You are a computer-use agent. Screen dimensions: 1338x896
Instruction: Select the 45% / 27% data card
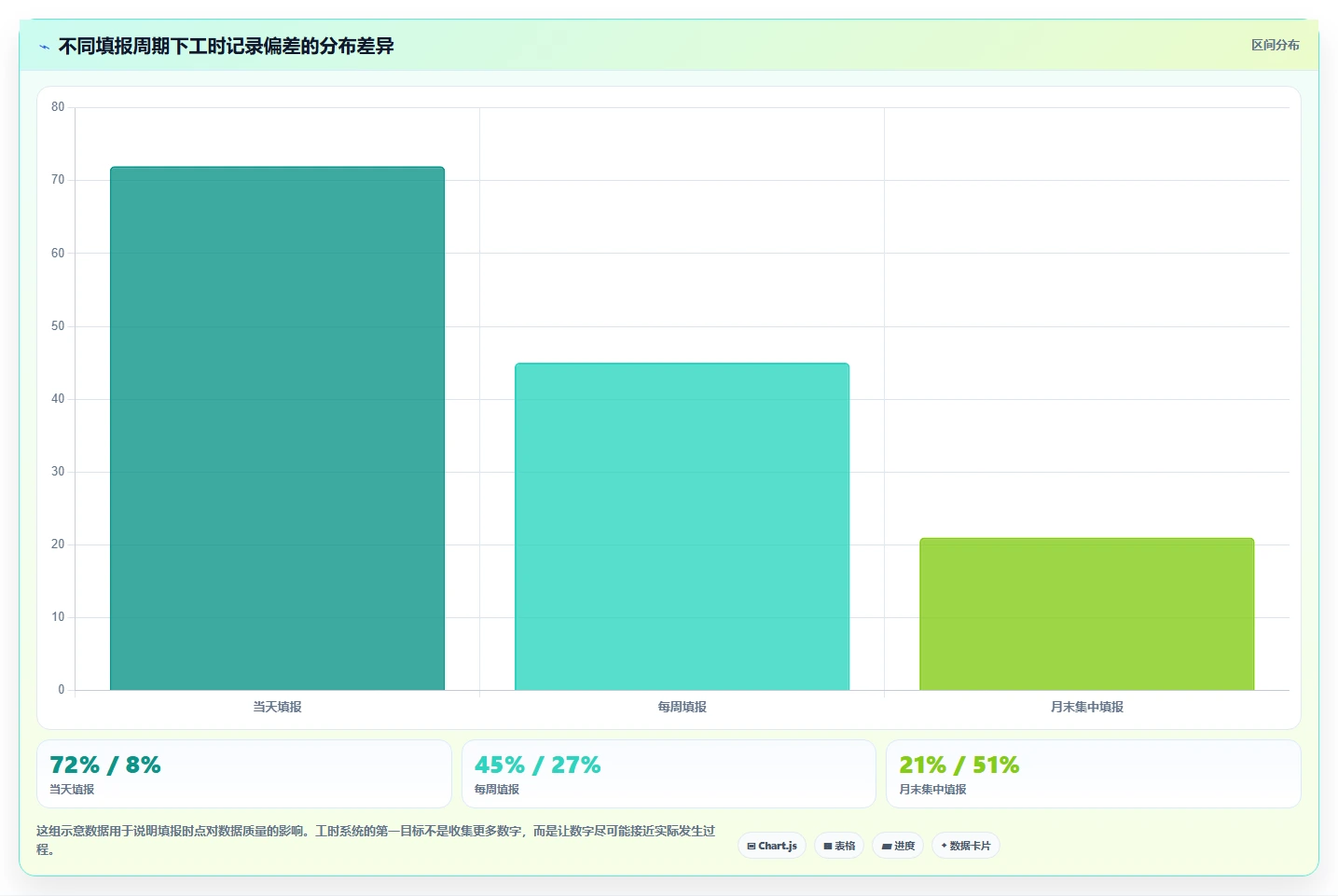(669, 774)
